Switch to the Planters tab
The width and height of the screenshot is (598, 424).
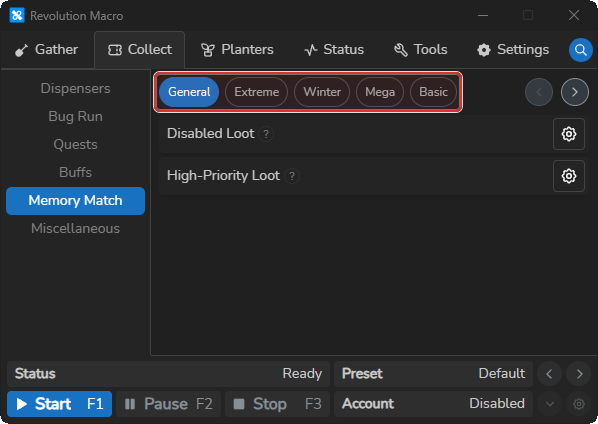pos(237,50)
